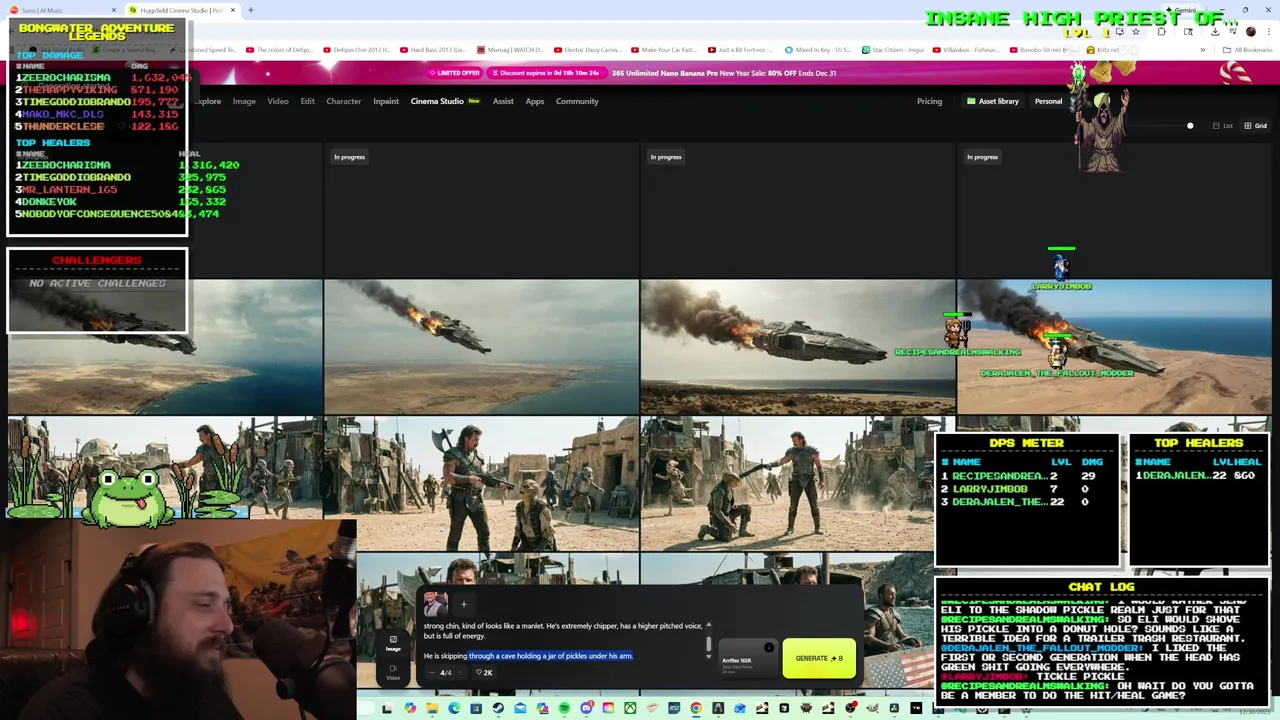Open DaVinci Resolve from the taskbar

[894, 708]
